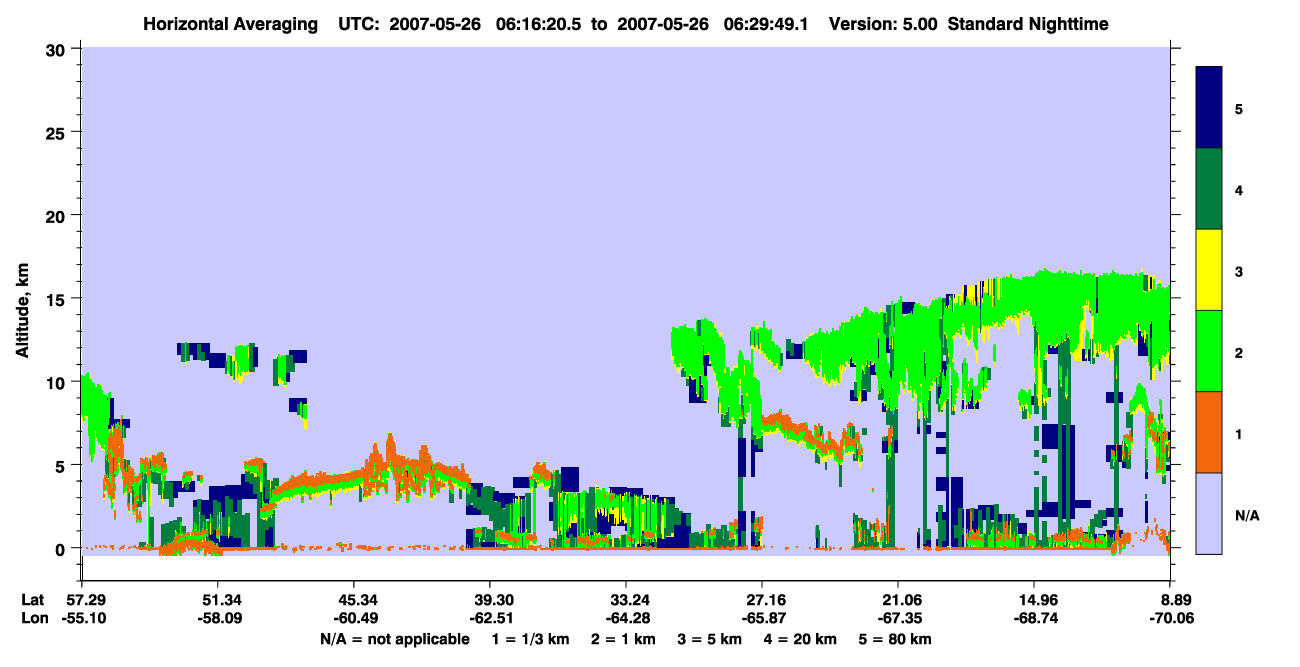Click the start time '06:16:20.5'
1300x667 pixels.
546,23
